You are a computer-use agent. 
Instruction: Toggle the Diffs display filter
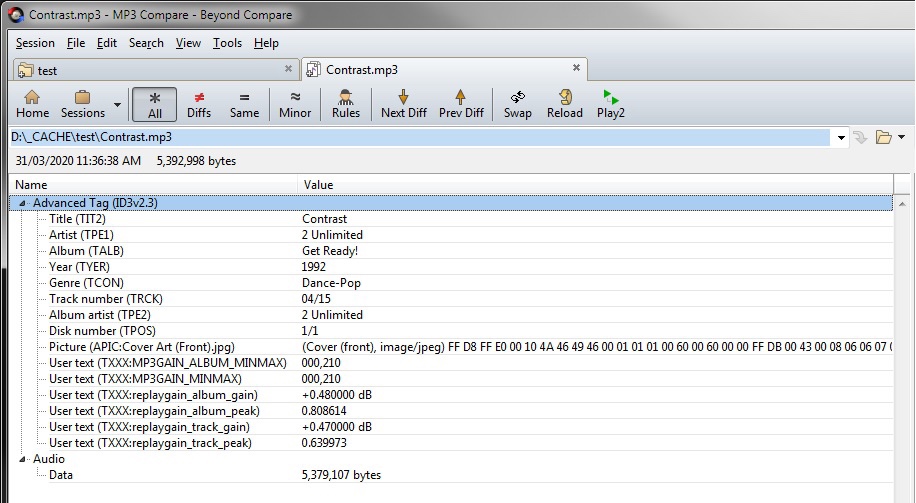(x=199, y=104)
